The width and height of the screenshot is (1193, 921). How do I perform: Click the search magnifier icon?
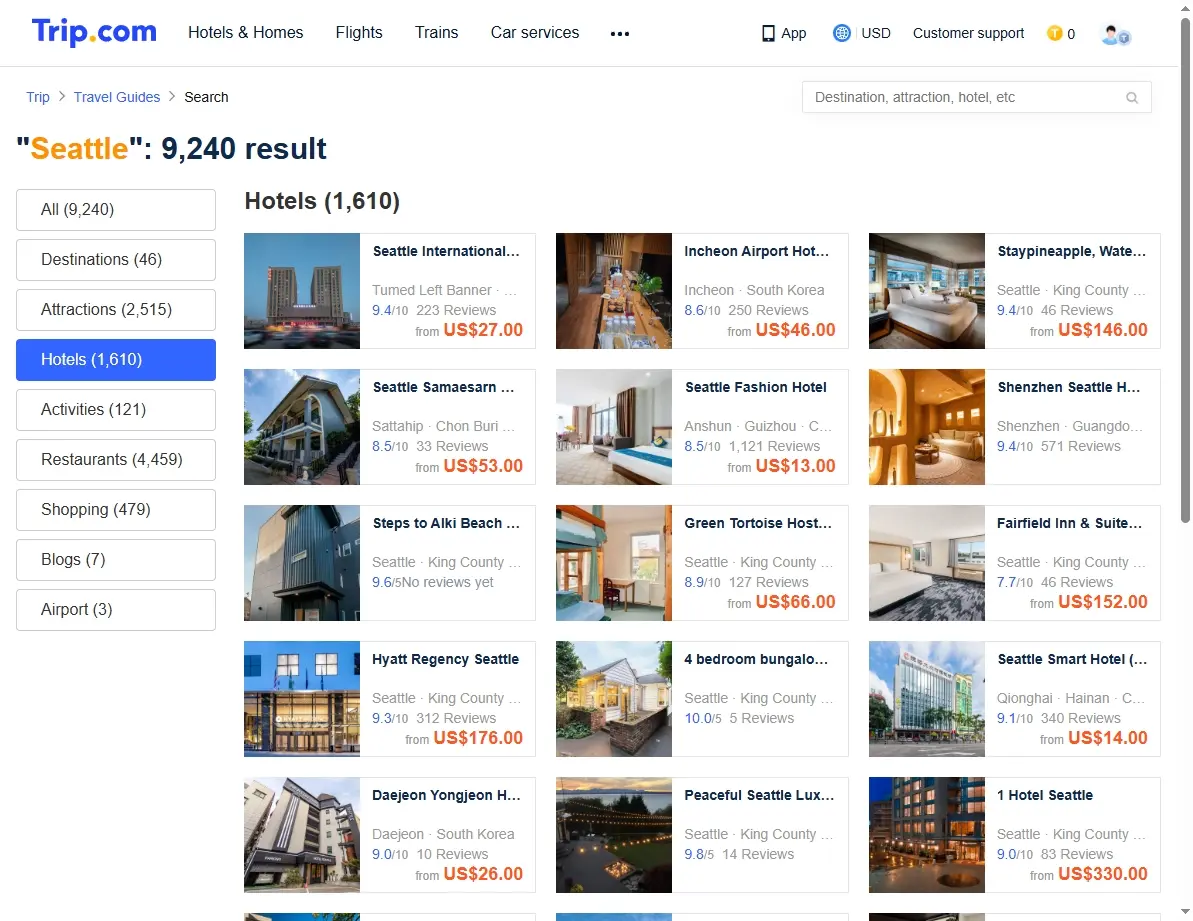click(x=1132, y=97)
